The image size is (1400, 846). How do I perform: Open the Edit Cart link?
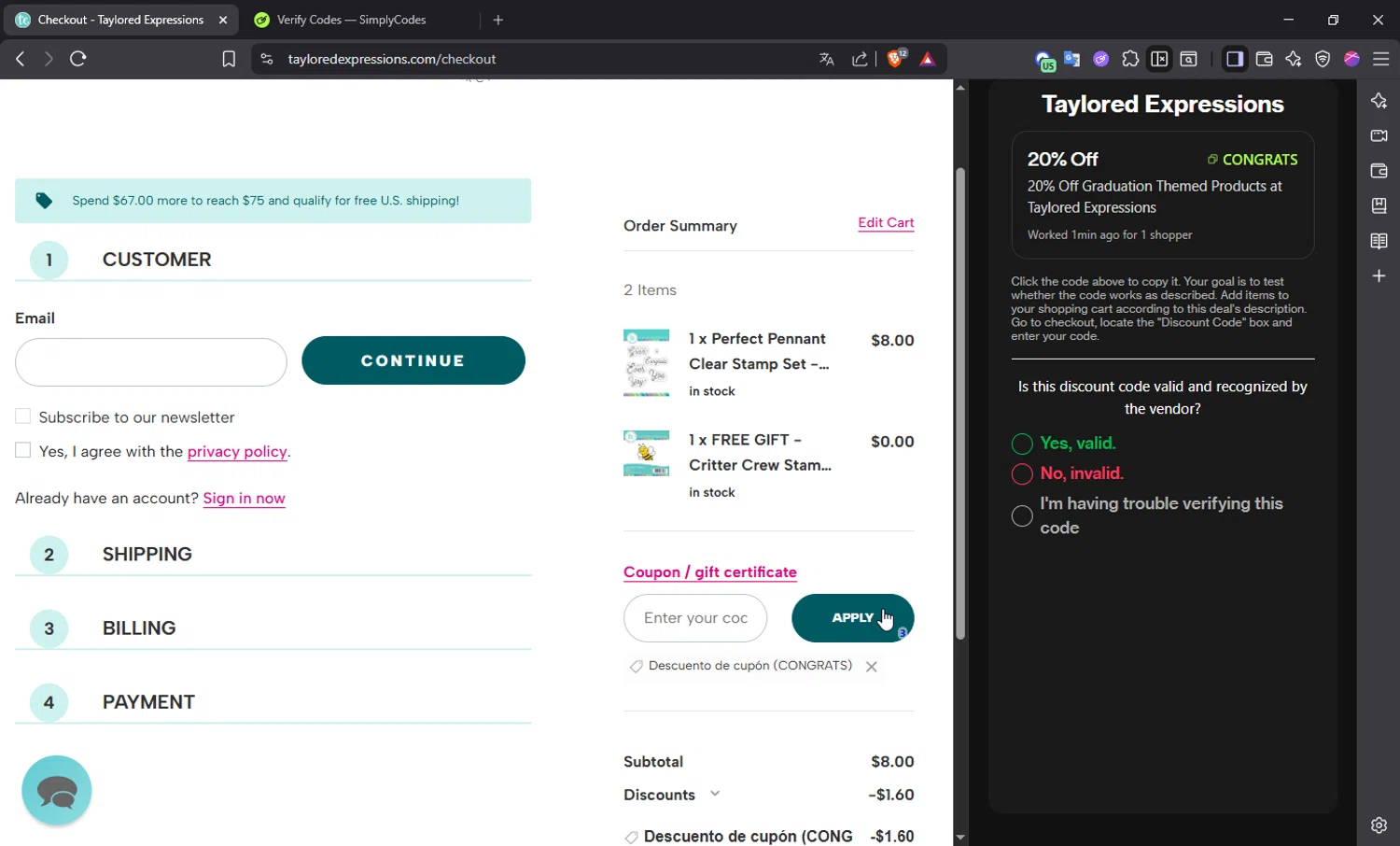[886, 222]
